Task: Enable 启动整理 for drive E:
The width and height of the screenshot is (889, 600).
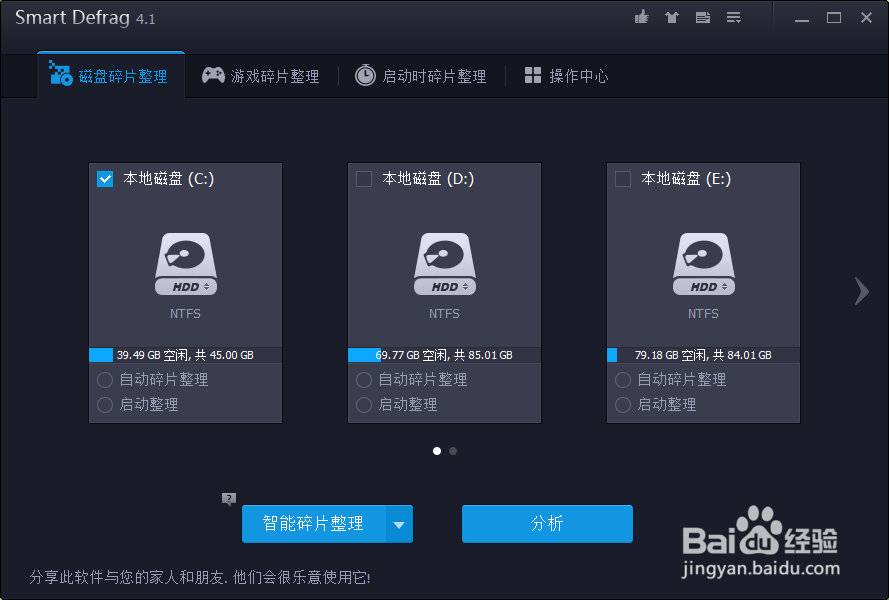Action: [623, 405]
